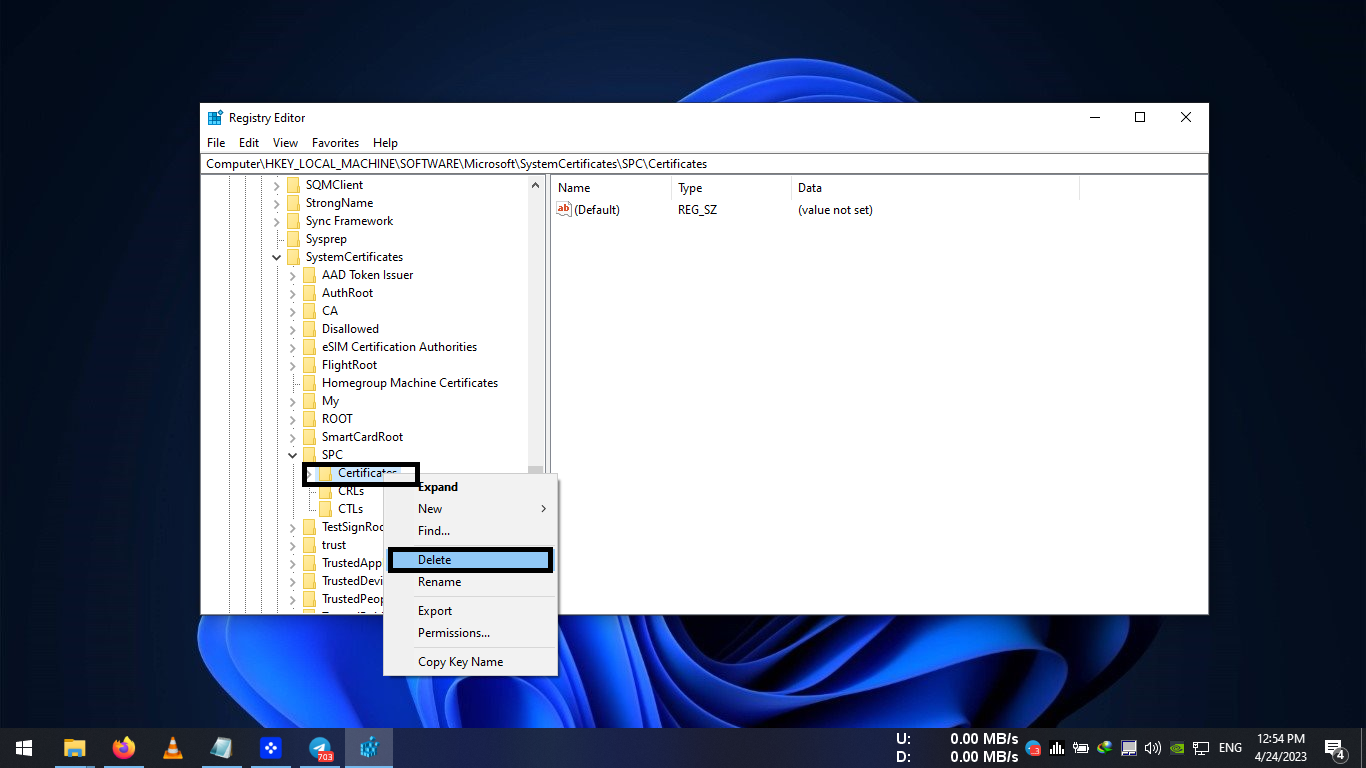Open the battery status tray icon
Screen dimensions: 1366x768
point(1081,747)
